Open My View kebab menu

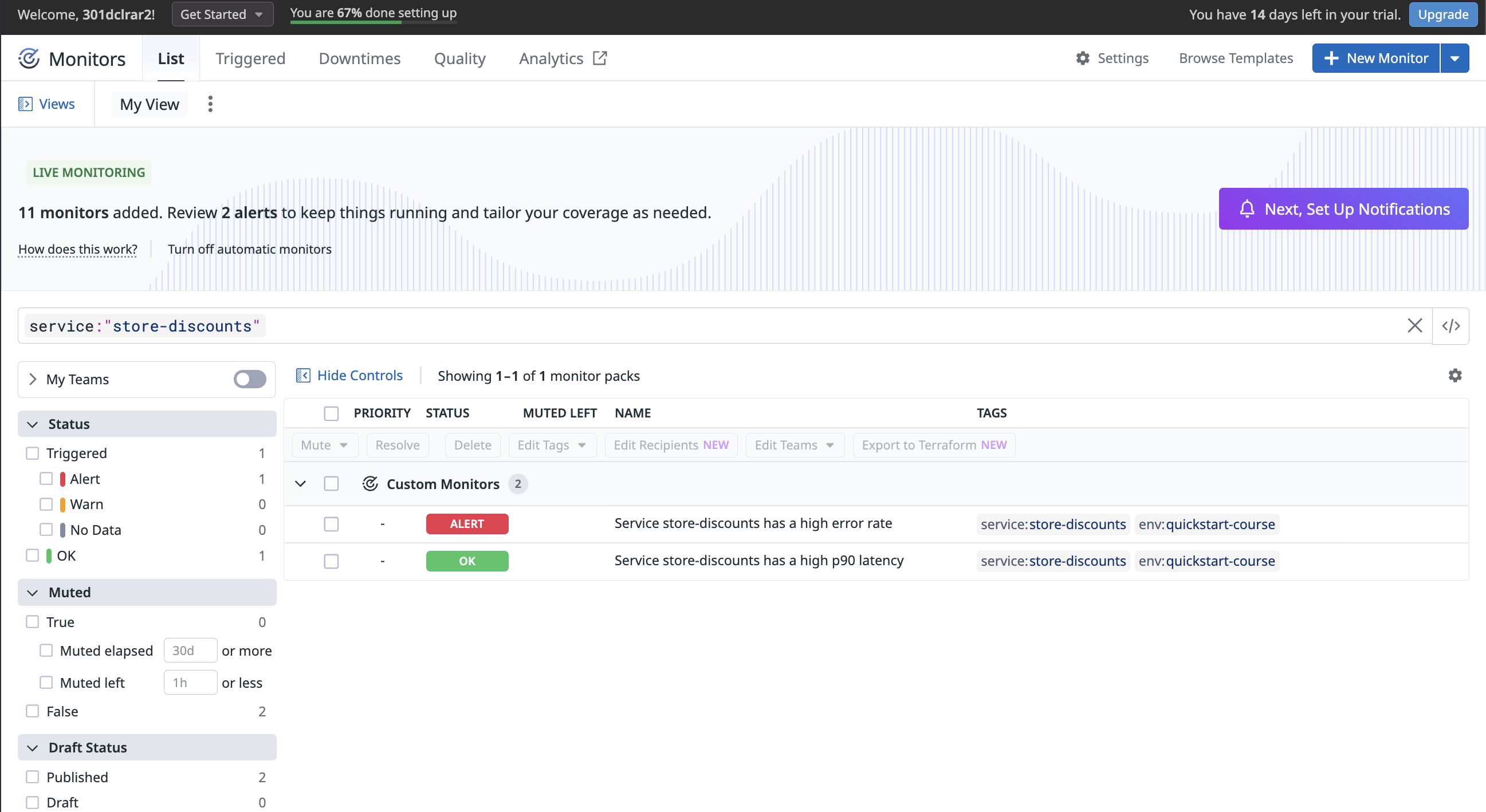coord(210,104)
